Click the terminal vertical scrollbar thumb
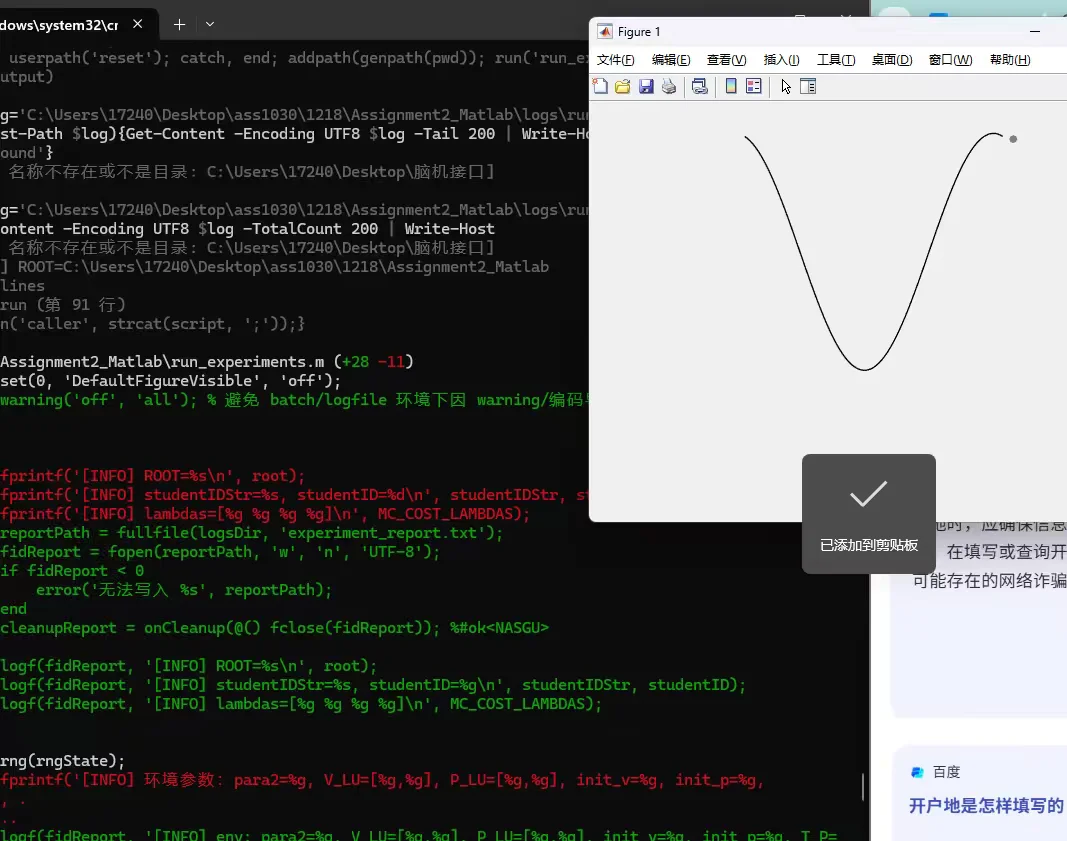 863,787
